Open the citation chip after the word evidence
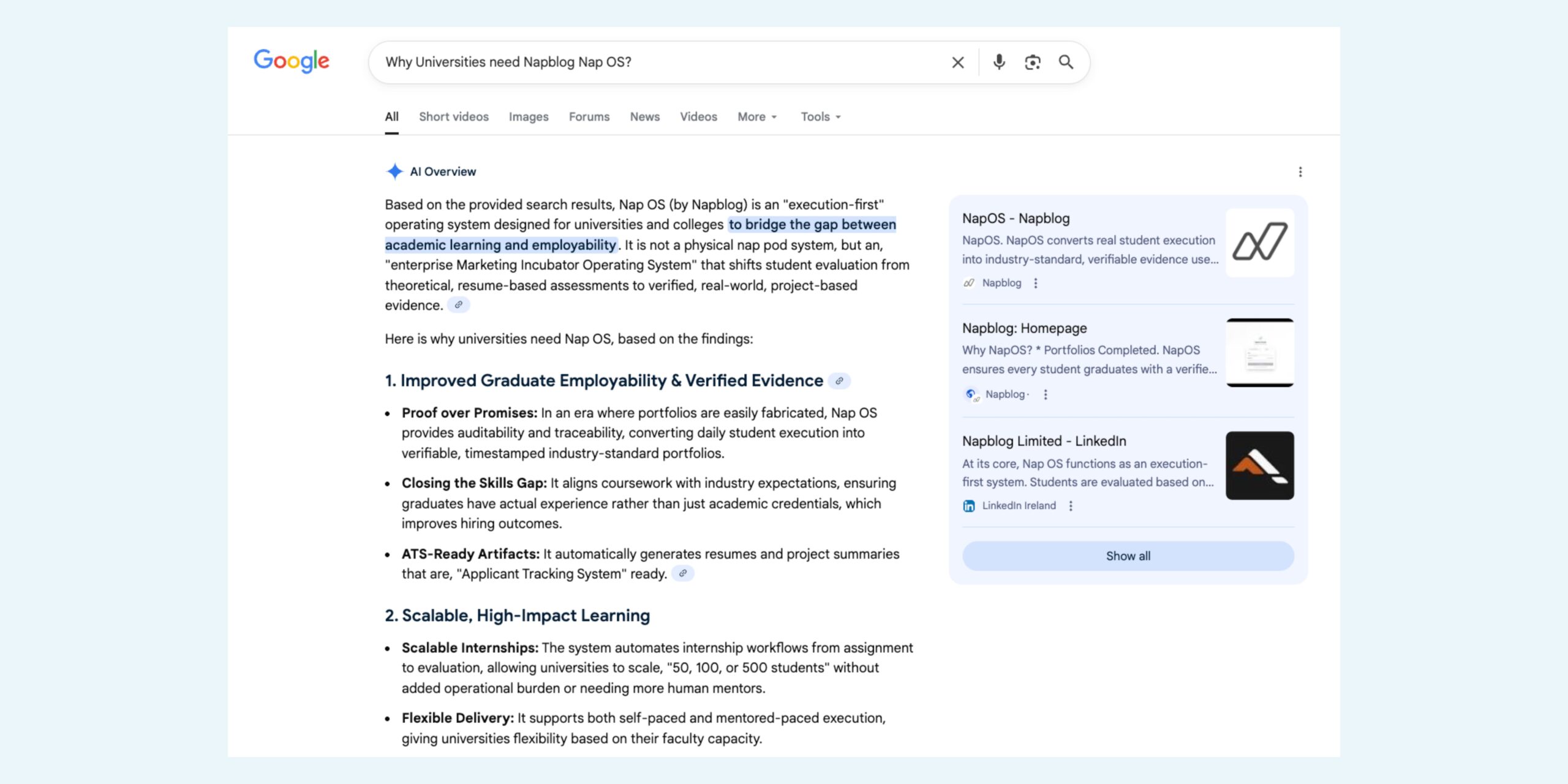The image size is (1568, 784). click(x=459, y=304)
